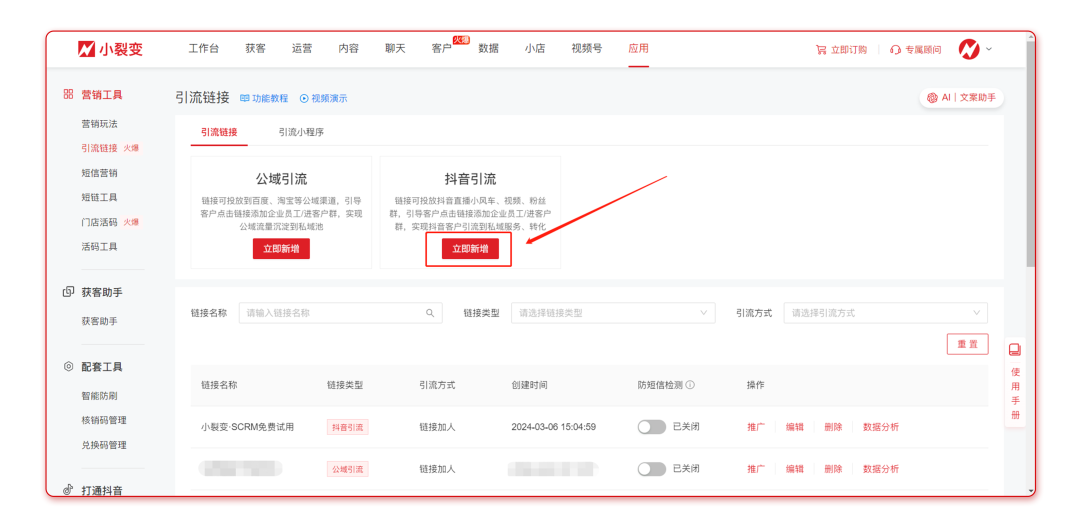Toggle 防短信检测 switch in second row
Image resolution: width=1080 pixels, height=529 pixels.
[x=651, y=469]
